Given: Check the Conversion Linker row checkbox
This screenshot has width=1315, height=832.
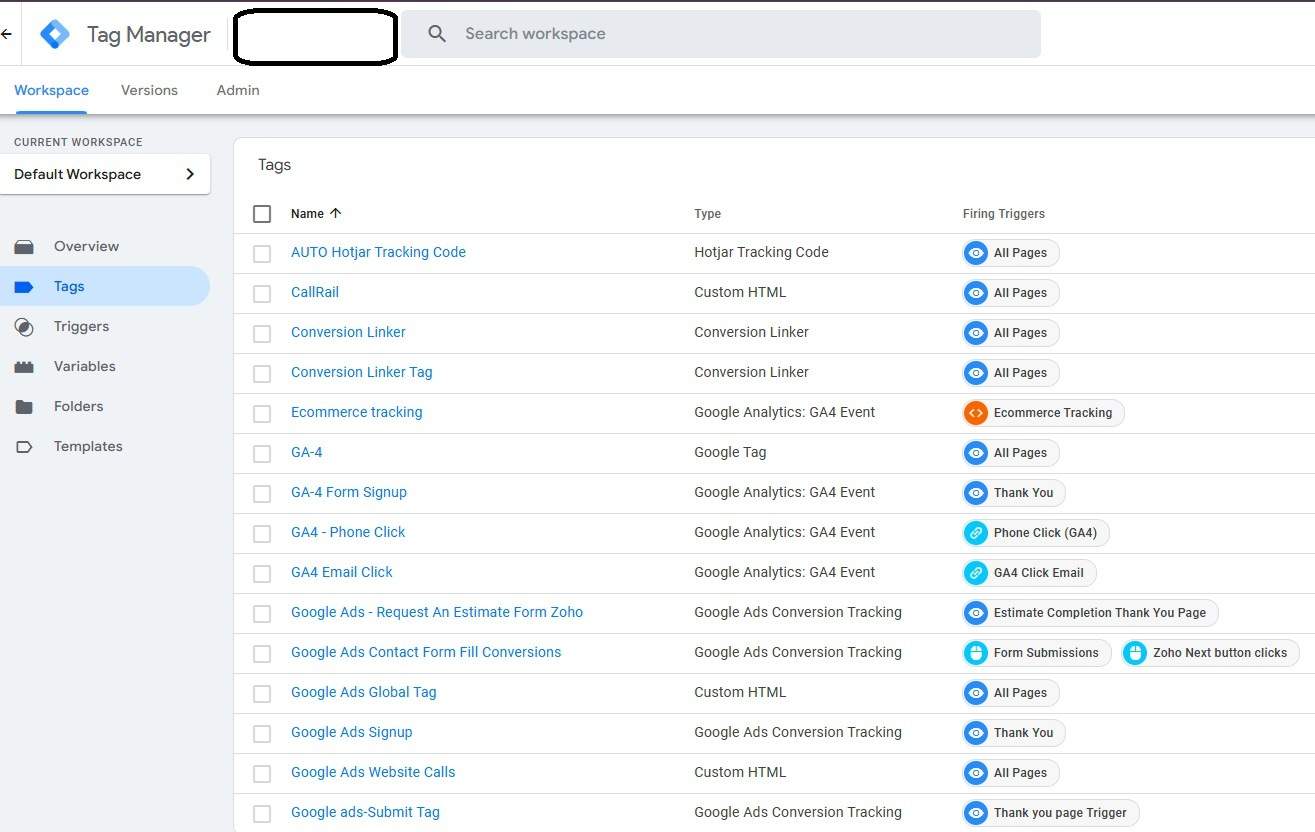Looking at the screenshot, I should coord(262,334).
